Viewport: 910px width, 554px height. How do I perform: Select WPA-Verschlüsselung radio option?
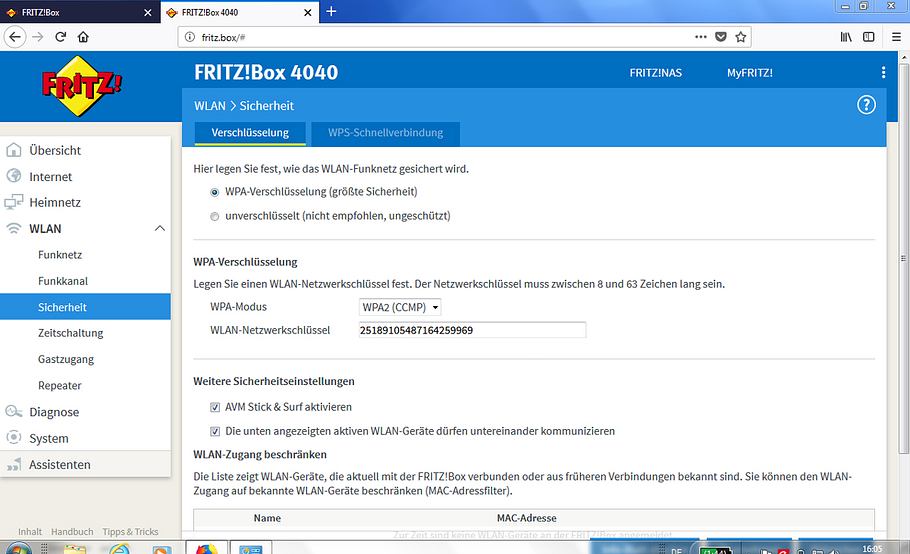point(215,191)
